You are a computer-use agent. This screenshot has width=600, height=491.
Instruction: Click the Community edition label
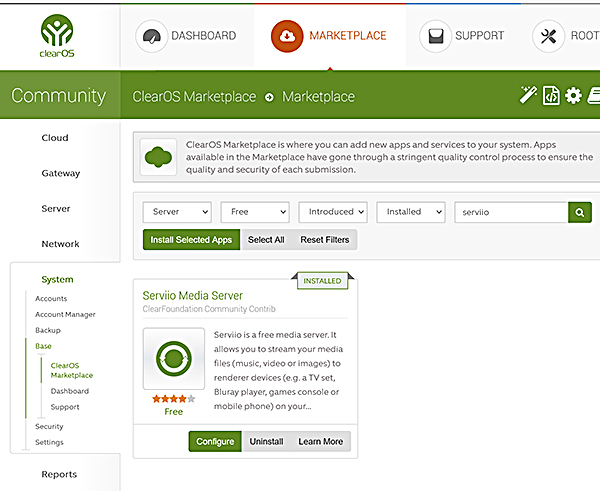click(x=59, y=96)
